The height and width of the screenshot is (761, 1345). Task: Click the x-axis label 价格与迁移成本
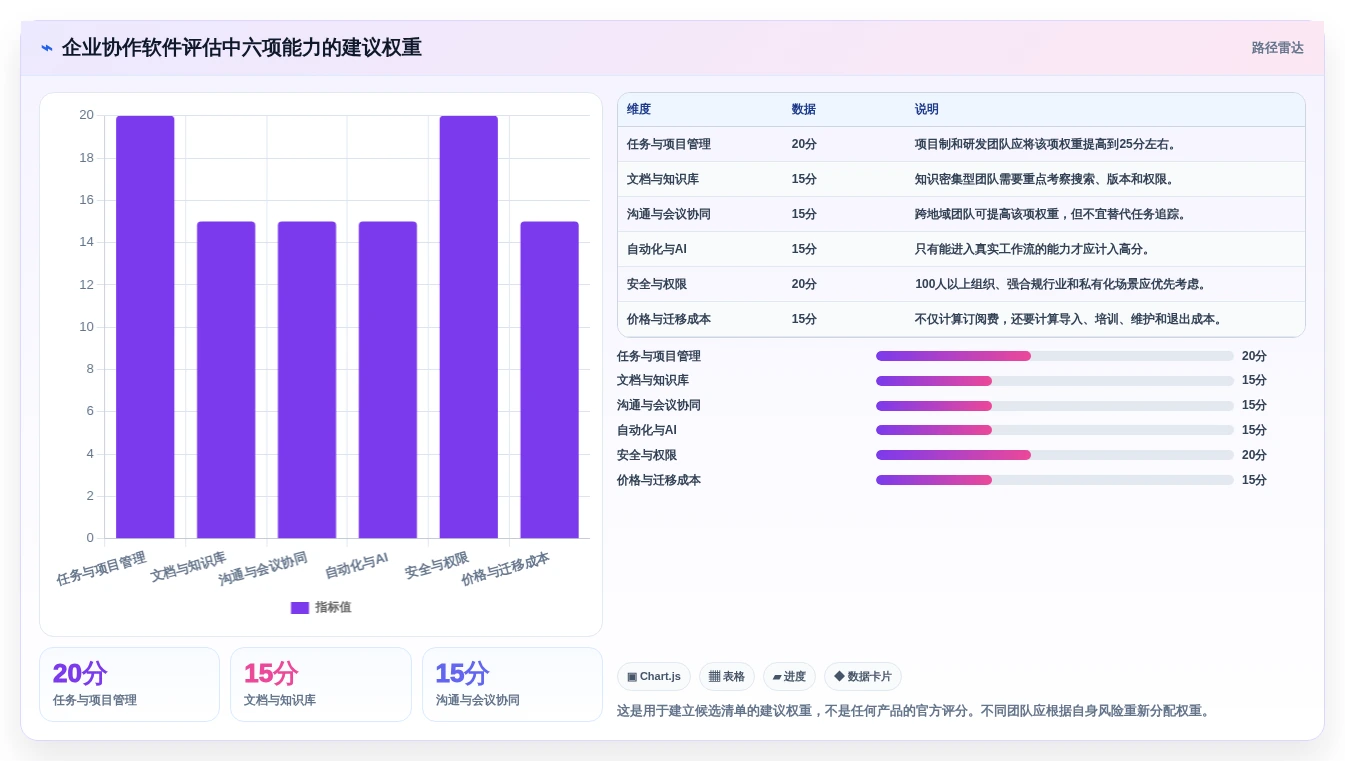click(x=505, y=569)
